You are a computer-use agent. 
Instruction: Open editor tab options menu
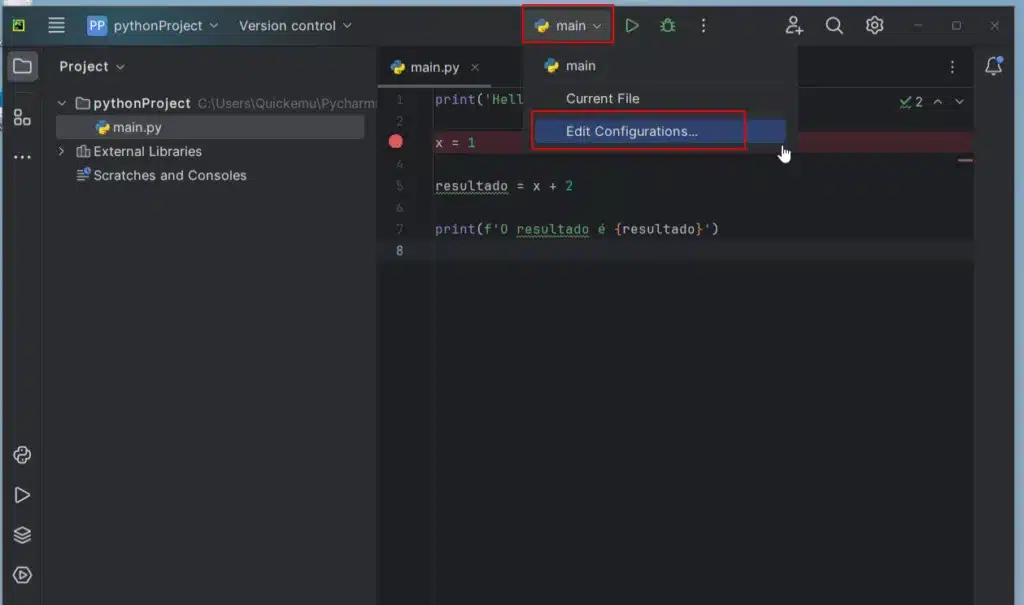pyautogui.click(x=952, y=67)
